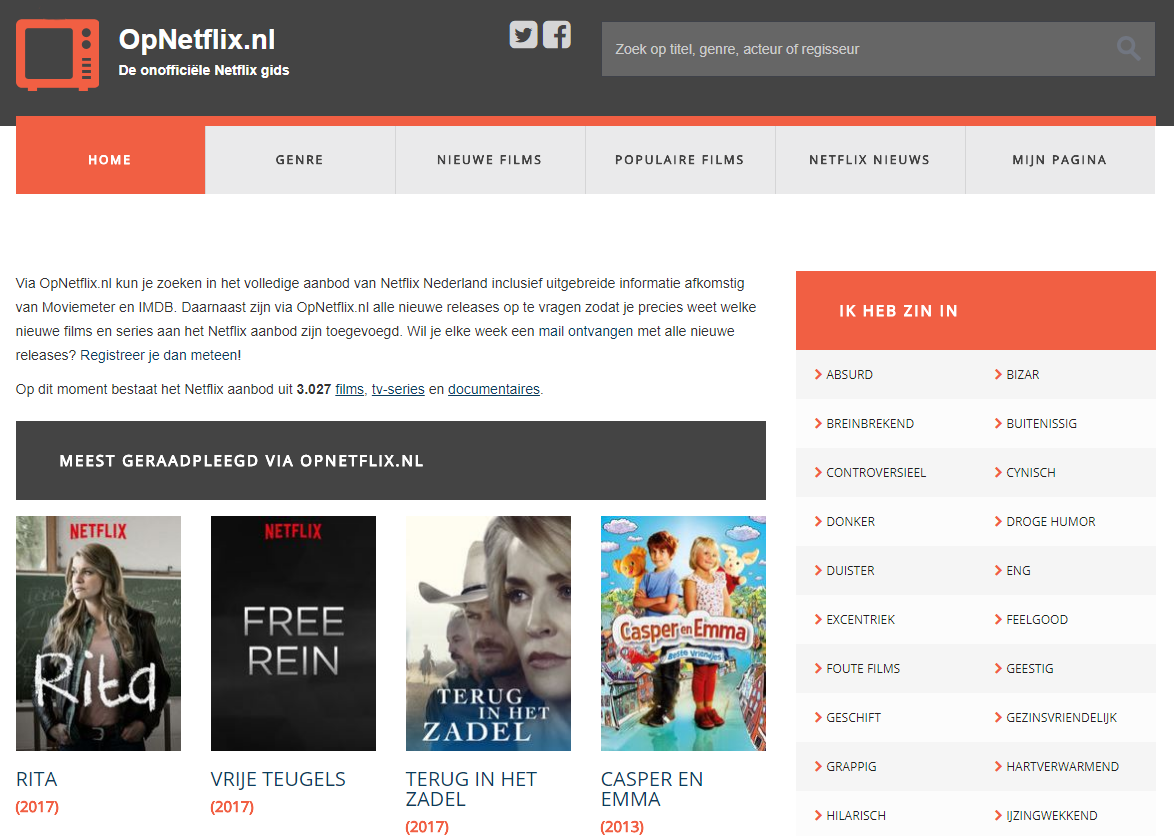Viewport: 1174px width, 836px height.
Task: Click the 'Meest geraadpleegd via OpNetflix.nl' heading
Action: pyautogui.click(x=241, y=461)
